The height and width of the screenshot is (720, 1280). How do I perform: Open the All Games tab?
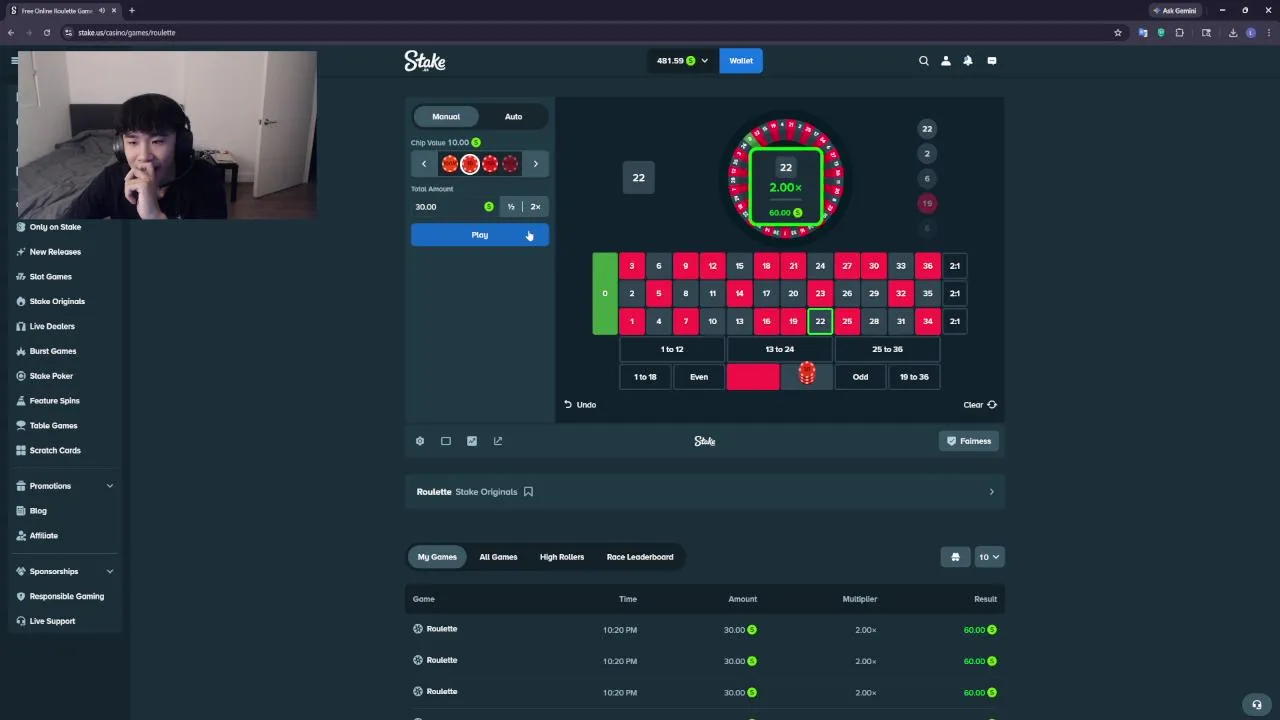[498, 557]
